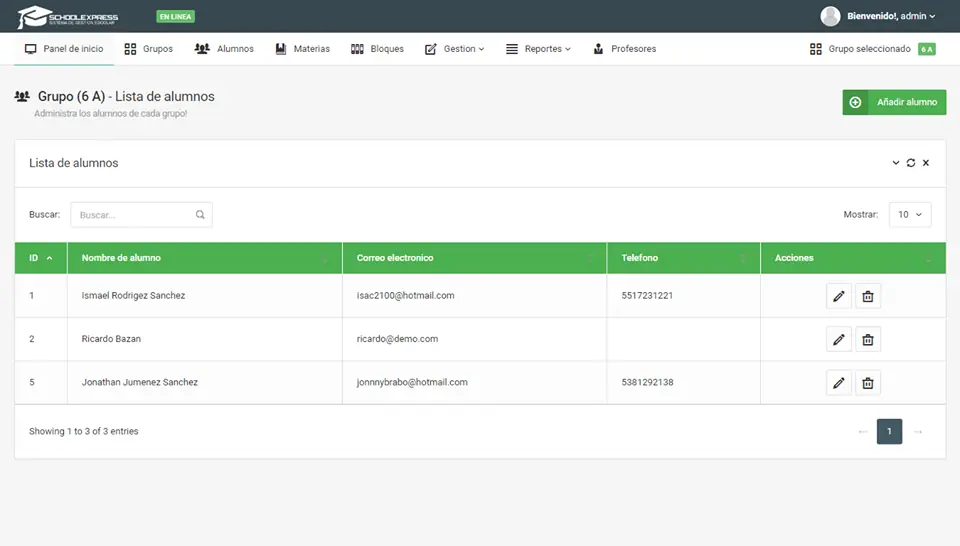Click the SchoolExpress logo

68,17
